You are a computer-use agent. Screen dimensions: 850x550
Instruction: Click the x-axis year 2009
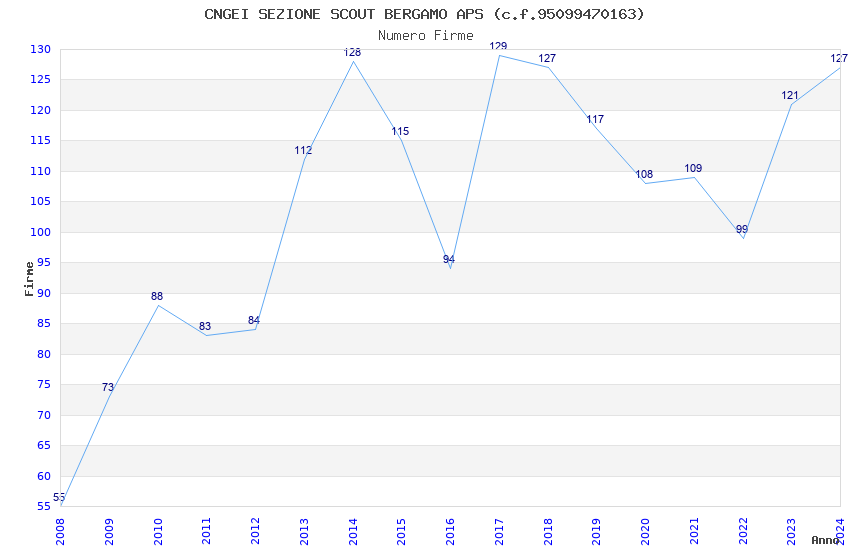point(109,532)
